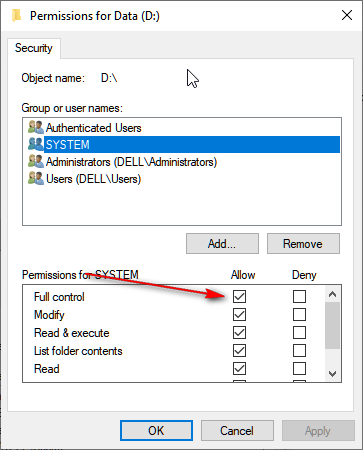Click the Administrators group icon
The height and width of the screenshot is (450, 363).
click(36, 162)
